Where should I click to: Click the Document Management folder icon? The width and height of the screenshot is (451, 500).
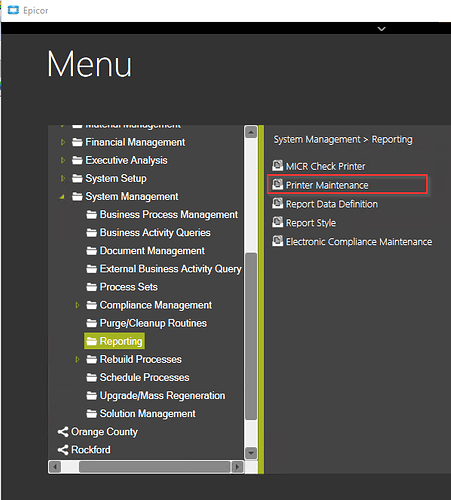(91, 251)
